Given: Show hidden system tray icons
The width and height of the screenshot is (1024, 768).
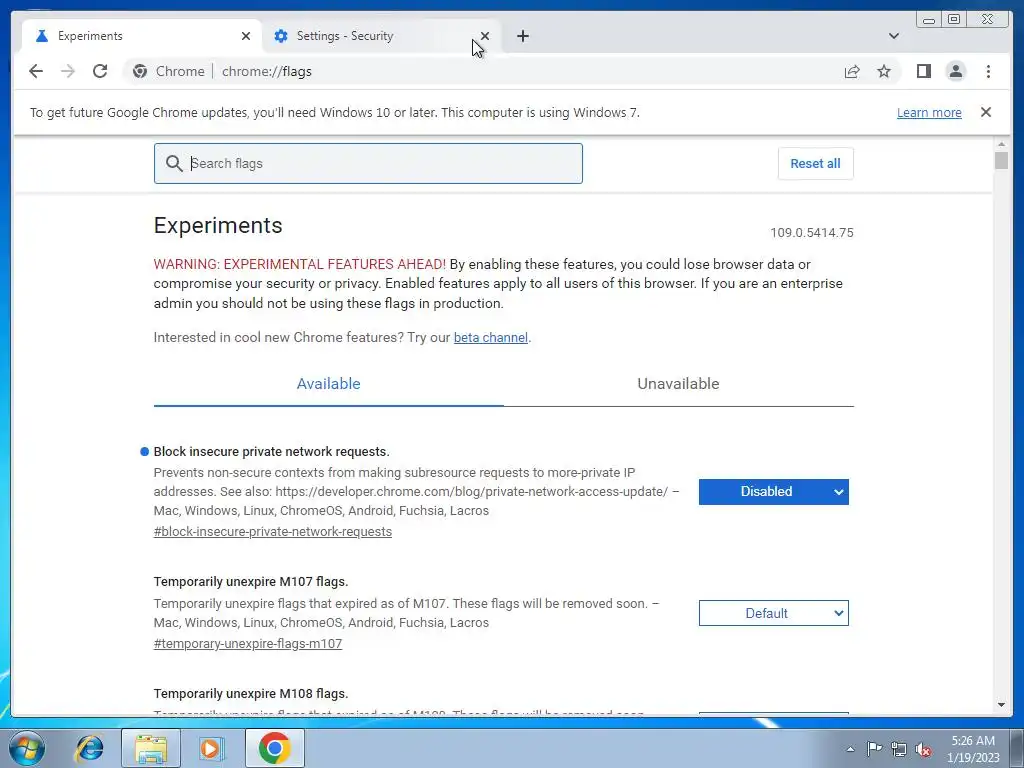Looking at the screenshot, I should [850, 749].
